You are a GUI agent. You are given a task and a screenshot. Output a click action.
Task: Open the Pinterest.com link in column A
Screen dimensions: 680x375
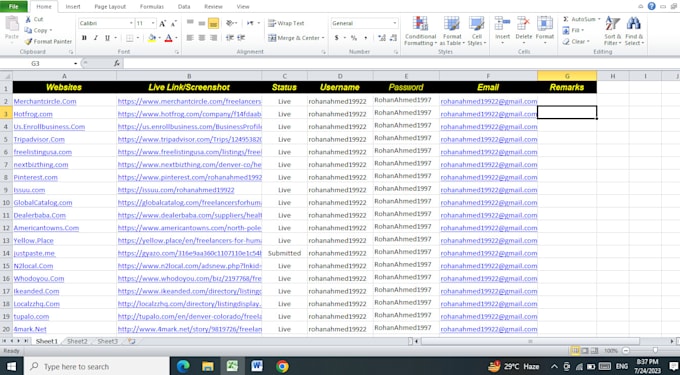[x=36, y=177]
